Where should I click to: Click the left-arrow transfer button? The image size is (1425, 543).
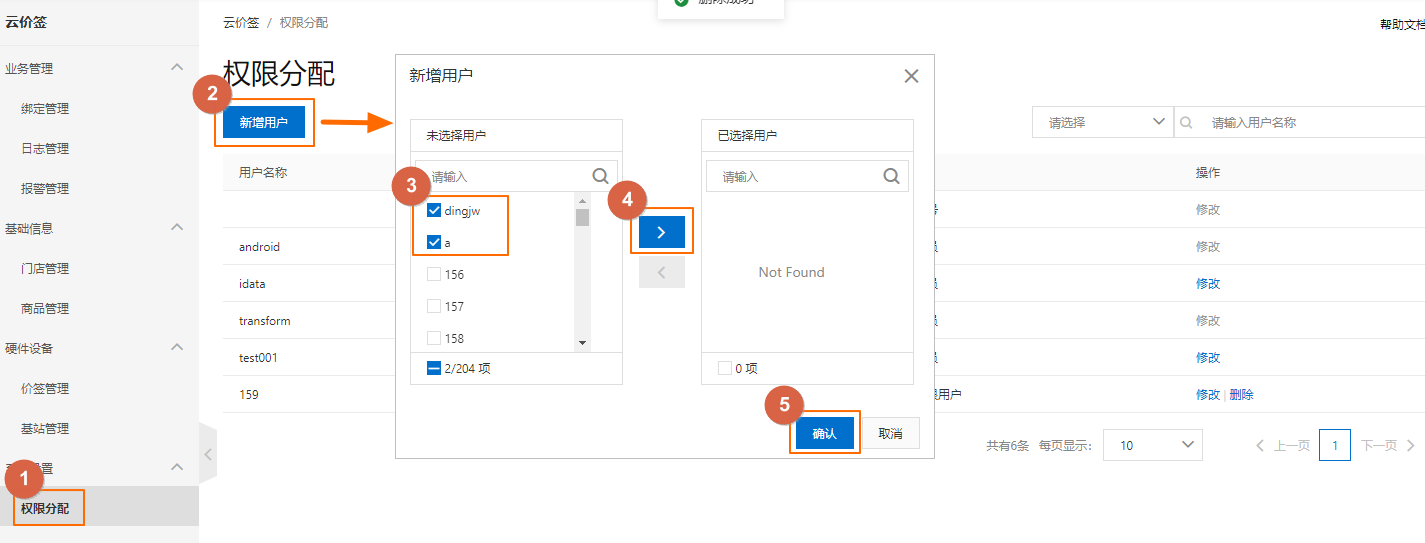click(x=662, y=272)
